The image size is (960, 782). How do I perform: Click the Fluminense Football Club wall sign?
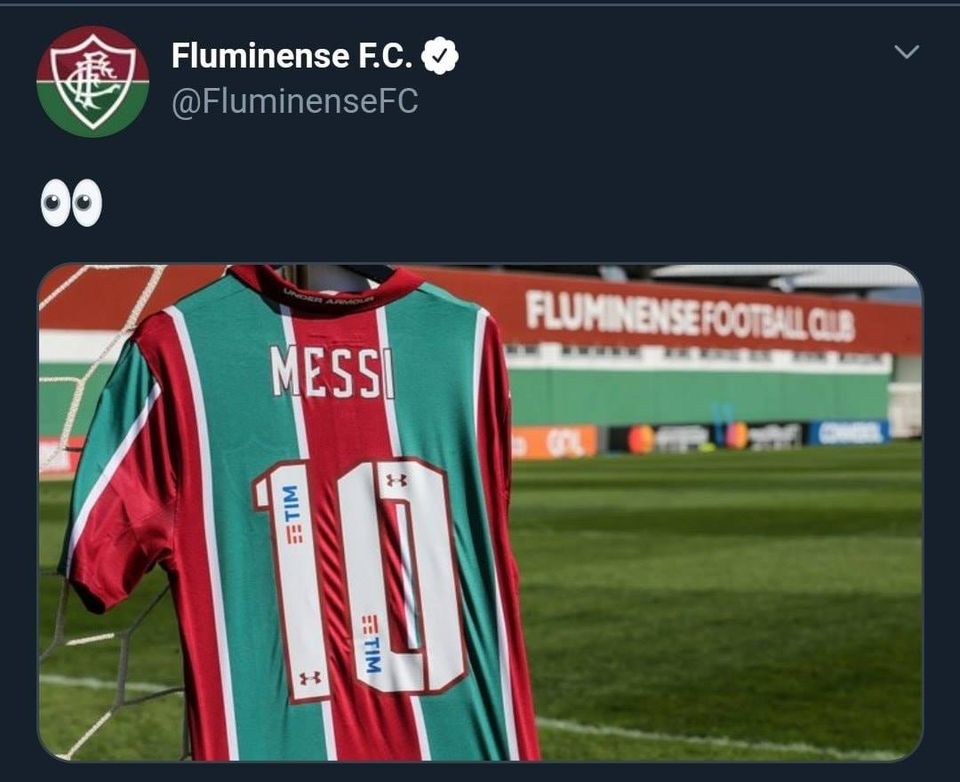coord(690,316)
